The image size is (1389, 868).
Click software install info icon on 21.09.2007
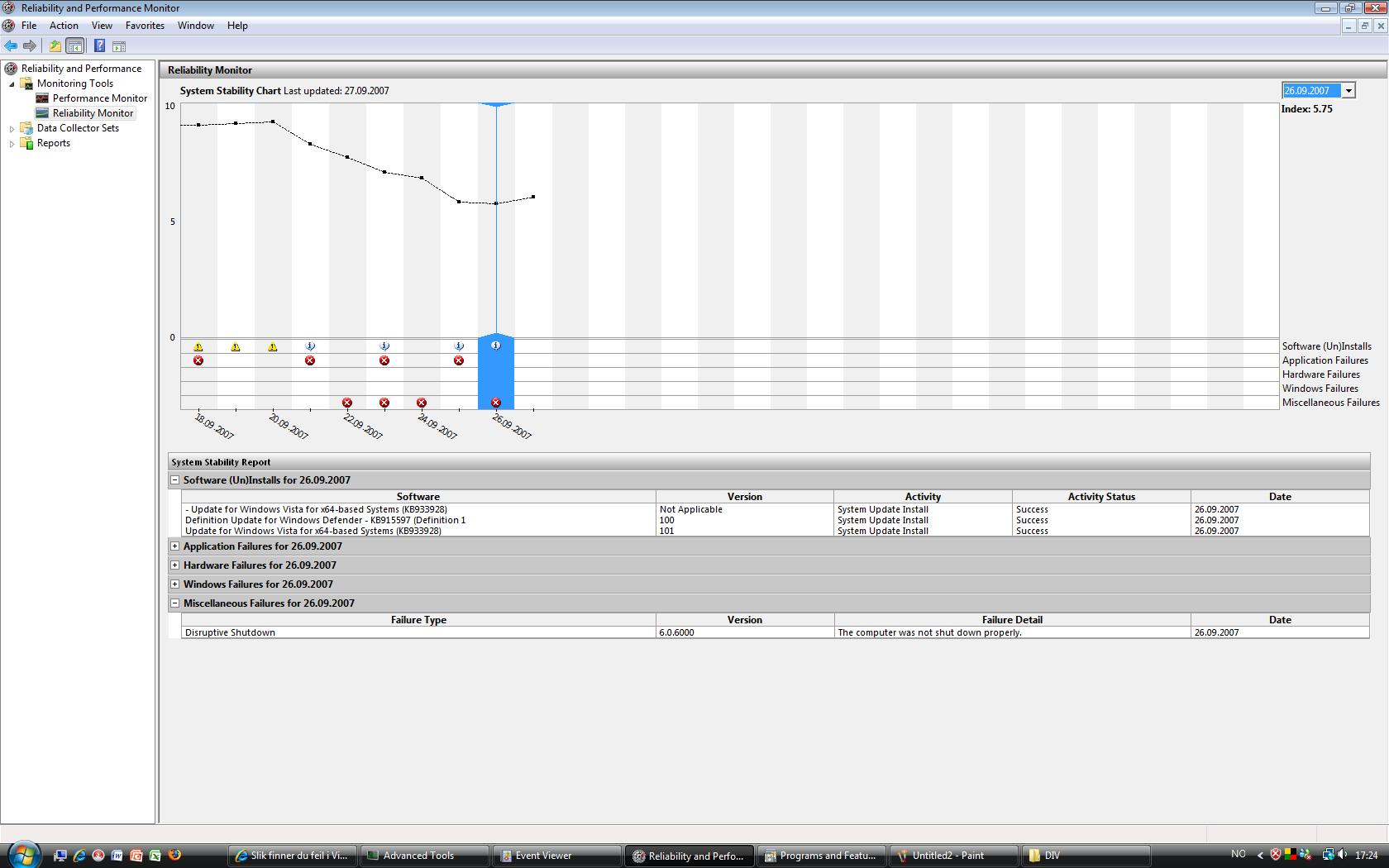[x=310, y=346]
